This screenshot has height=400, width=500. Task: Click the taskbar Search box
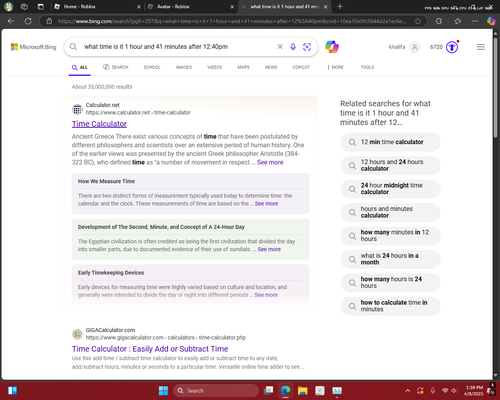(x=216, y=391)
